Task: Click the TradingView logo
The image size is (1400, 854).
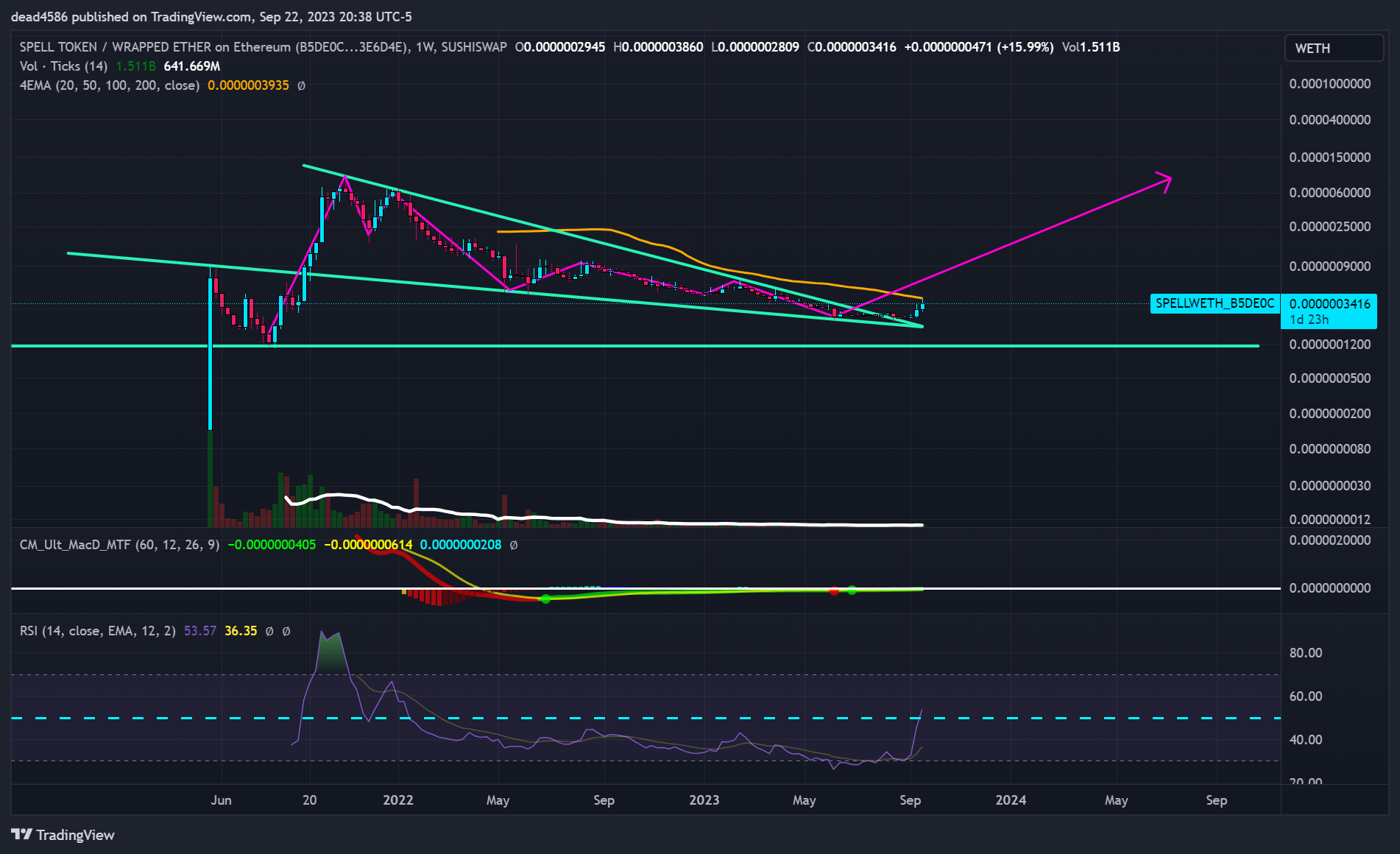Action: 63,834
